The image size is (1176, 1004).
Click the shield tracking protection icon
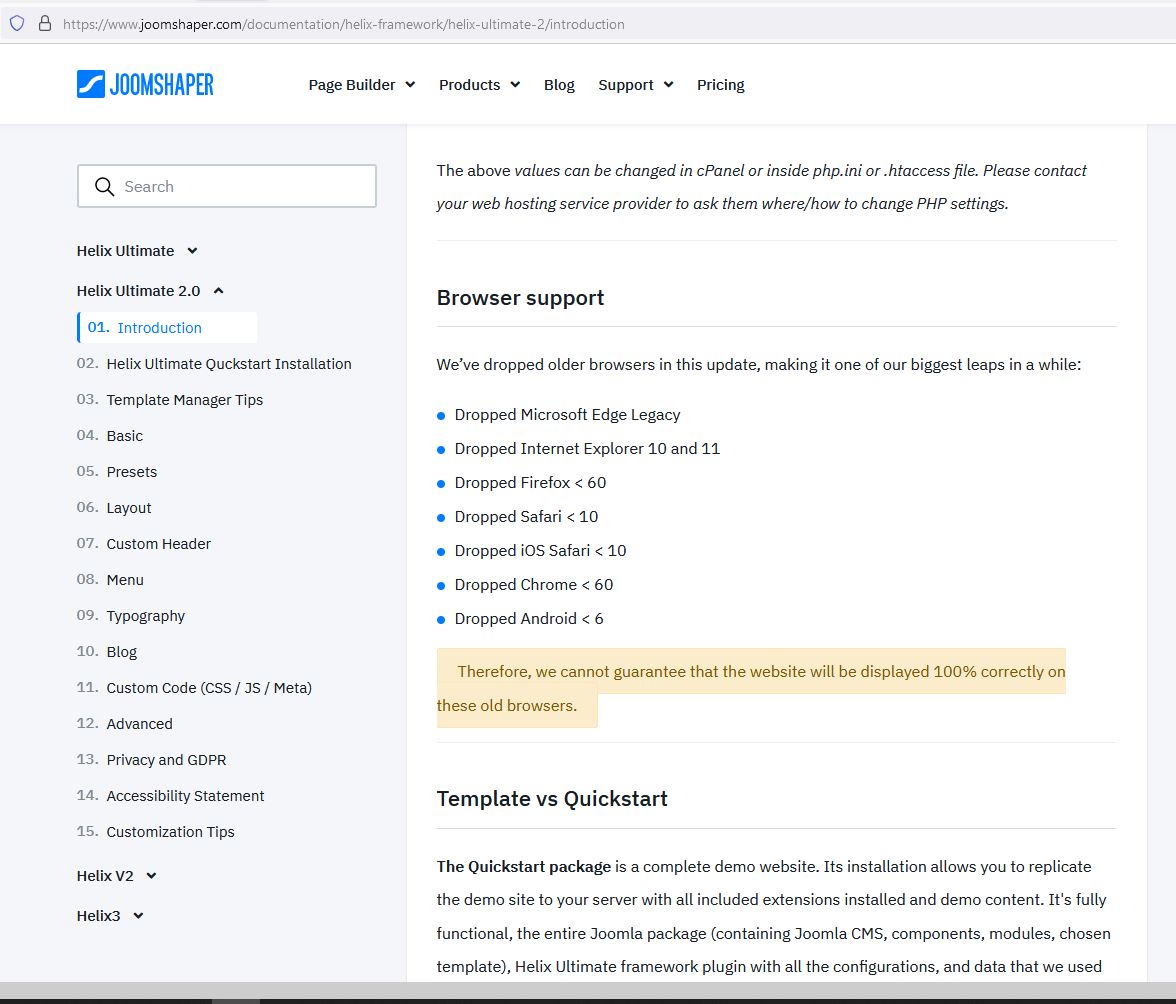(16, 23)
